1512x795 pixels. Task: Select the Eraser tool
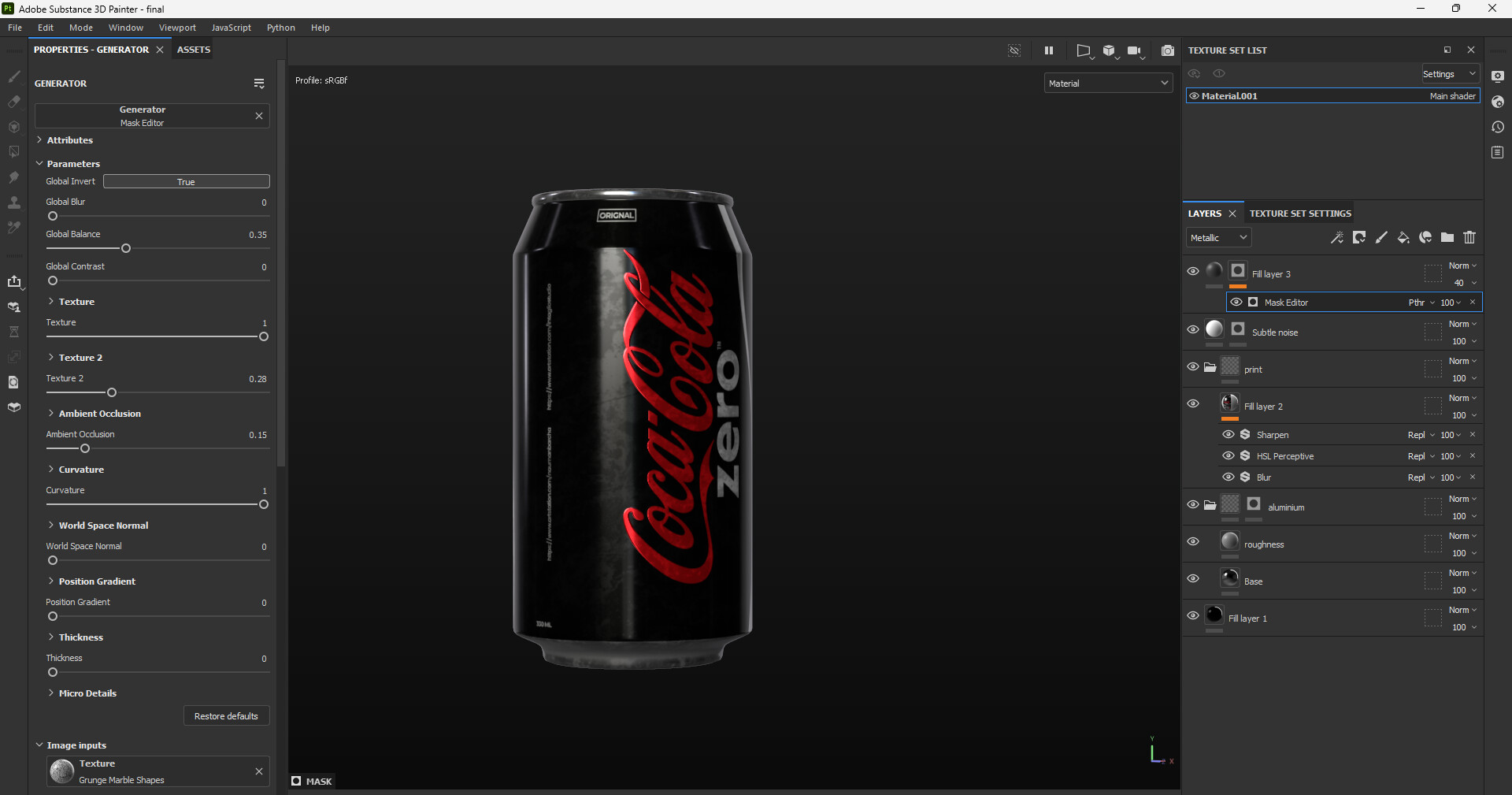[x=13, y=102]
